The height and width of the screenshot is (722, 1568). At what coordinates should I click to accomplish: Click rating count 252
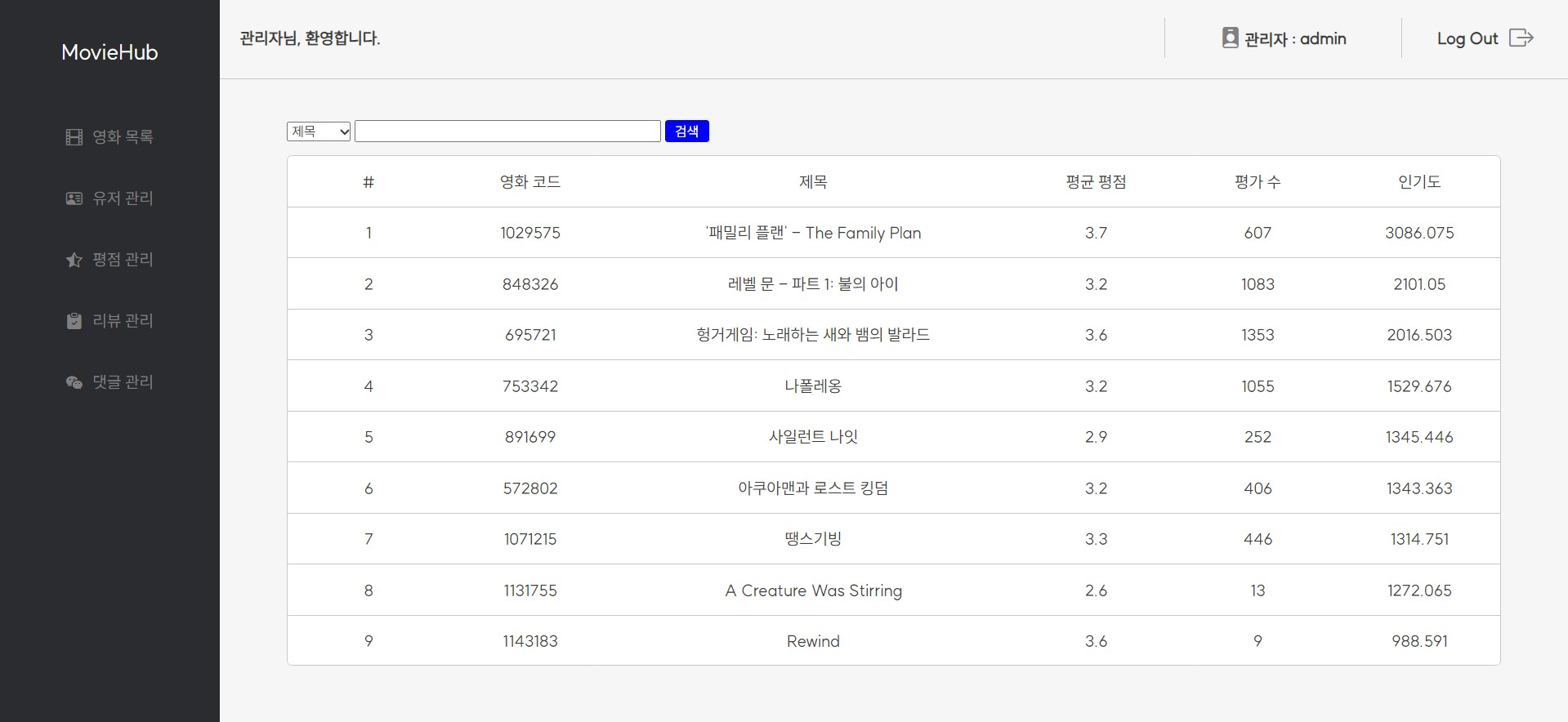coord(1258,437)
